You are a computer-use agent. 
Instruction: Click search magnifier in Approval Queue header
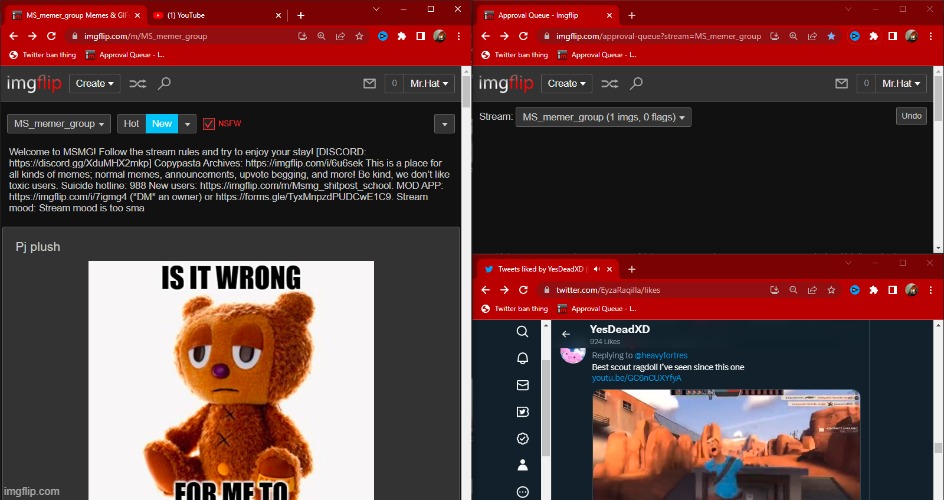pos(636,84)
